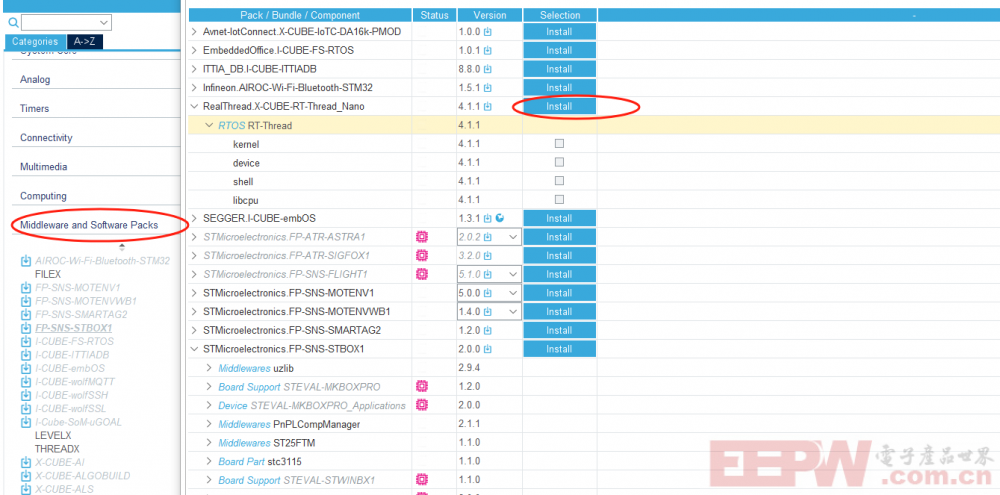Click download icon beside SMARTAG2 version 1.2.0
1000x495 pixels.
click(x=488, y=330)
